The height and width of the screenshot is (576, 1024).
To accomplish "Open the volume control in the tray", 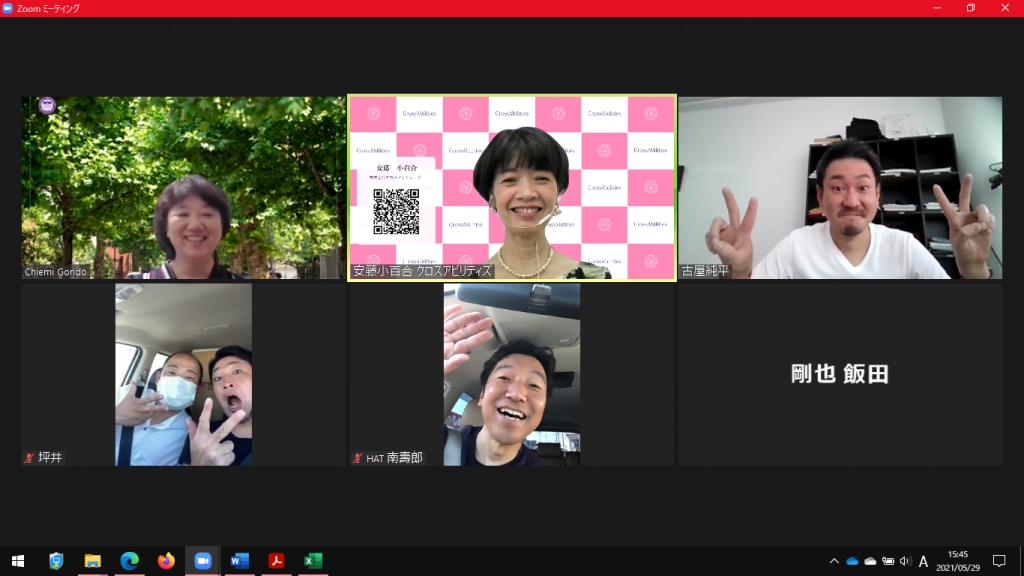I will (905, 561).
